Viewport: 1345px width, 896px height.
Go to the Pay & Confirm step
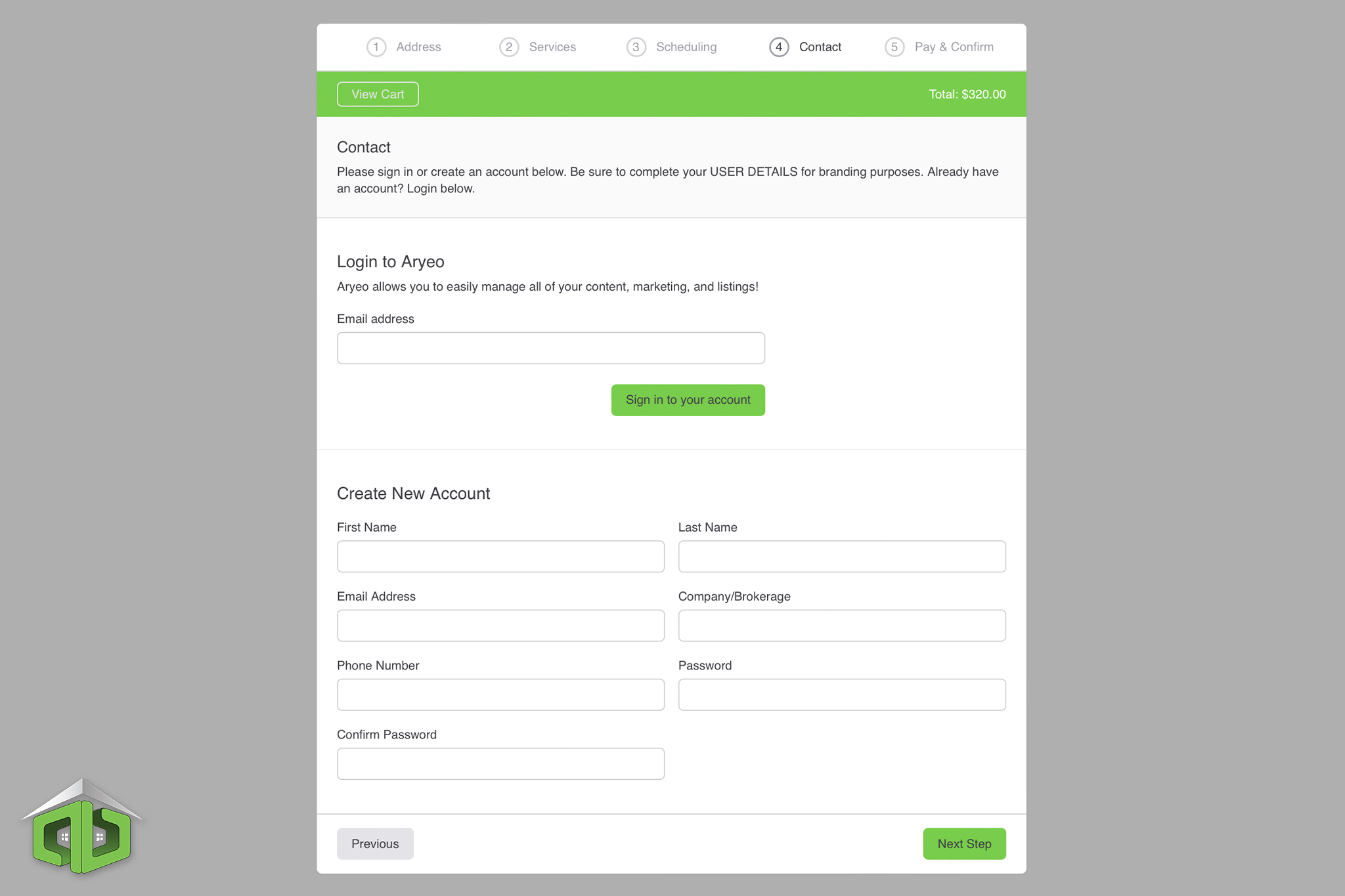point(939,47)
